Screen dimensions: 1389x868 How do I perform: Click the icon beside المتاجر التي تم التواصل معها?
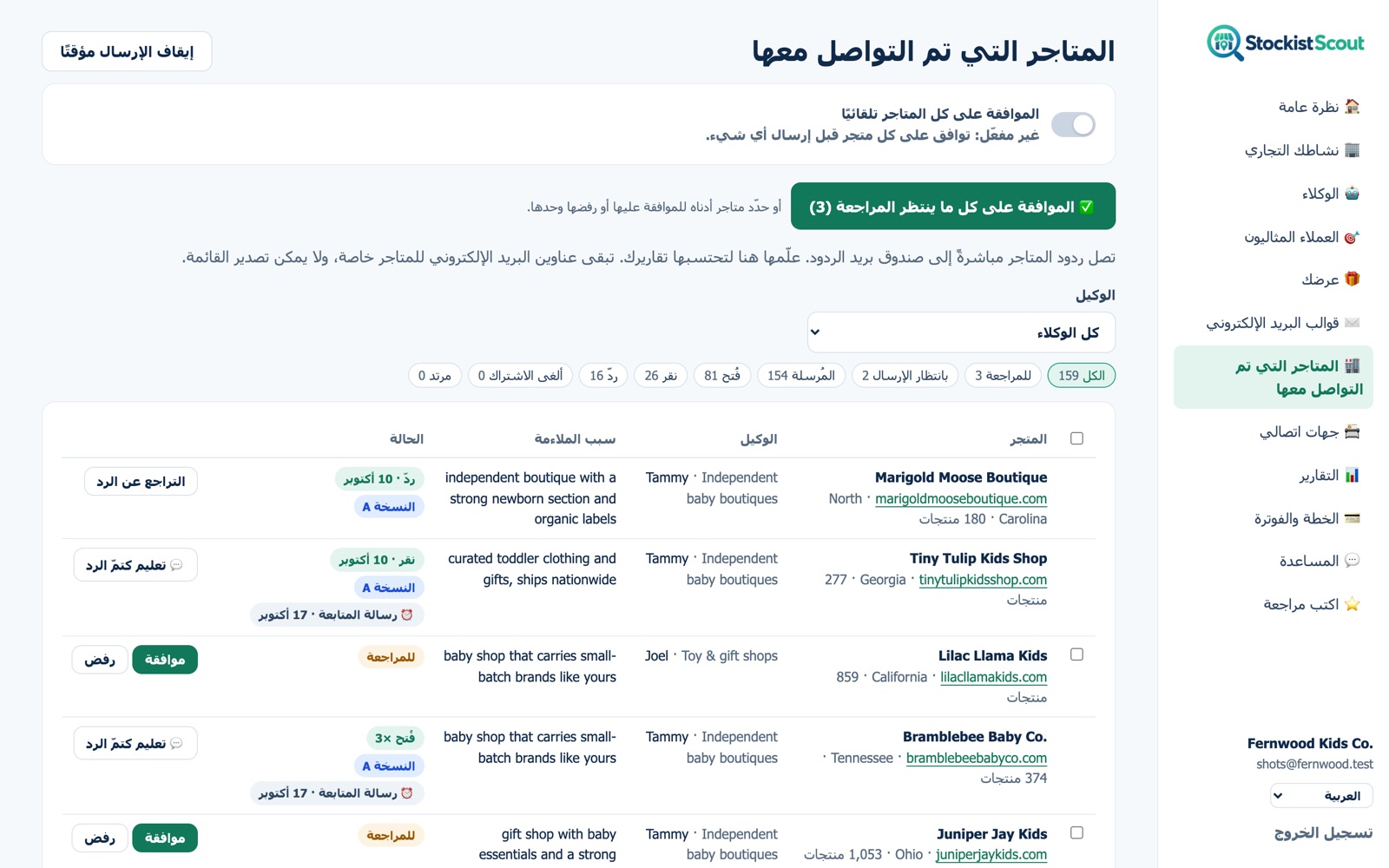tap(1352, 366)
